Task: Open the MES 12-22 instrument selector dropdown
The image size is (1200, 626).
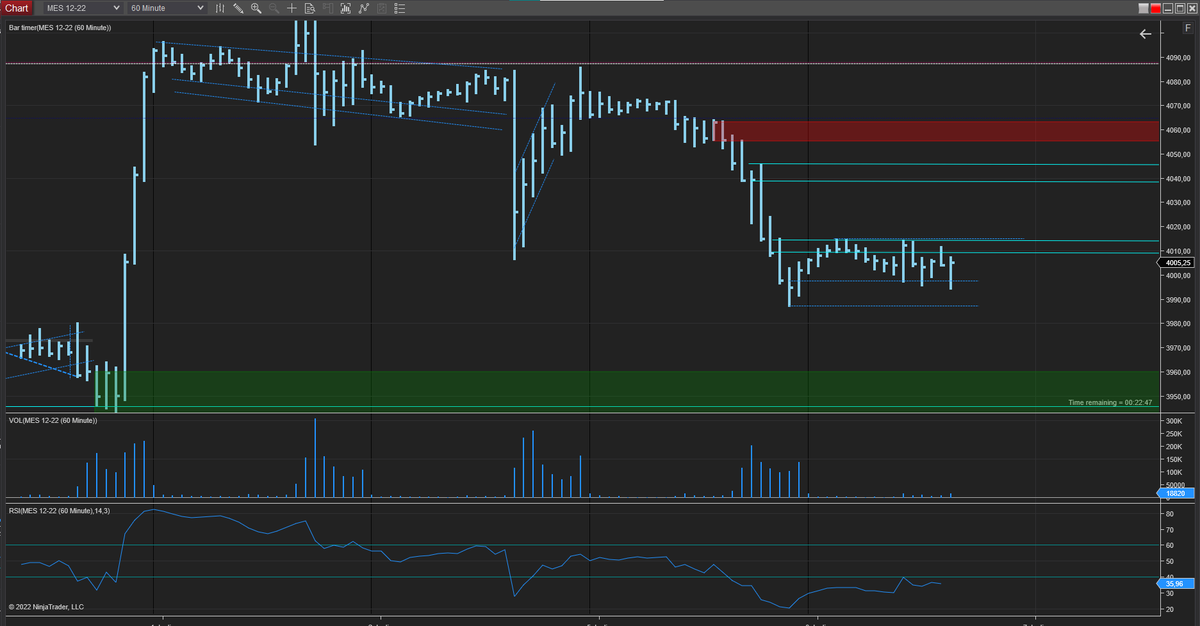Action: (x=83, y=8)
